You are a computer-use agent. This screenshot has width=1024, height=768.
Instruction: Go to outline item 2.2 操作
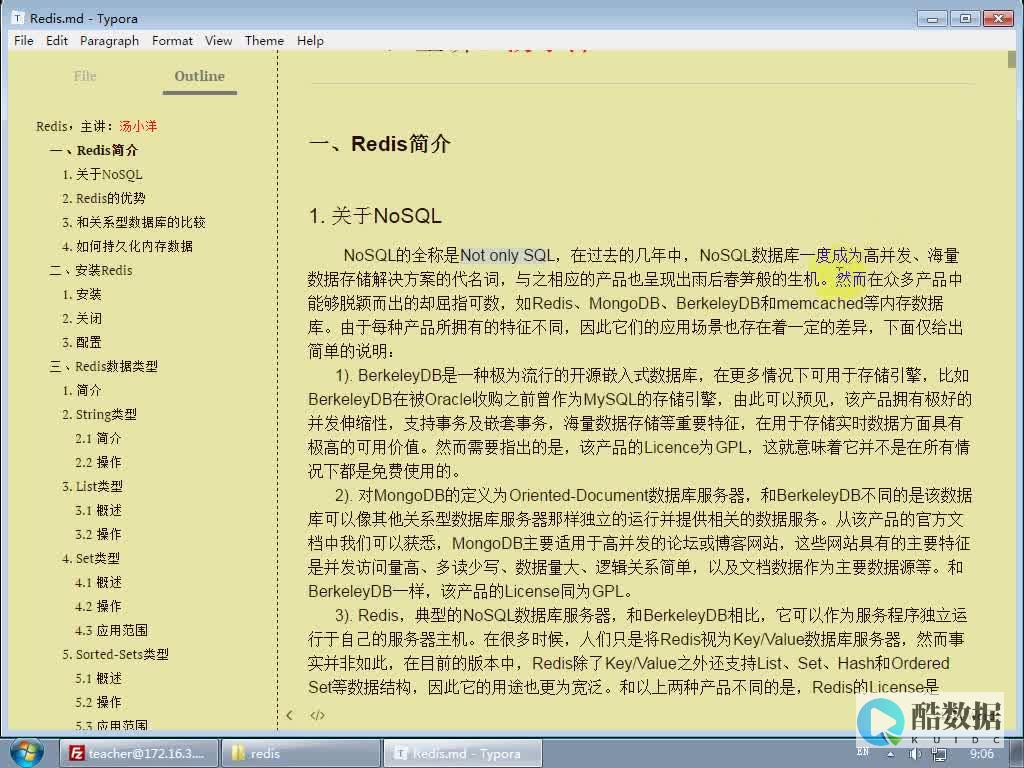[x=99, y=462]
